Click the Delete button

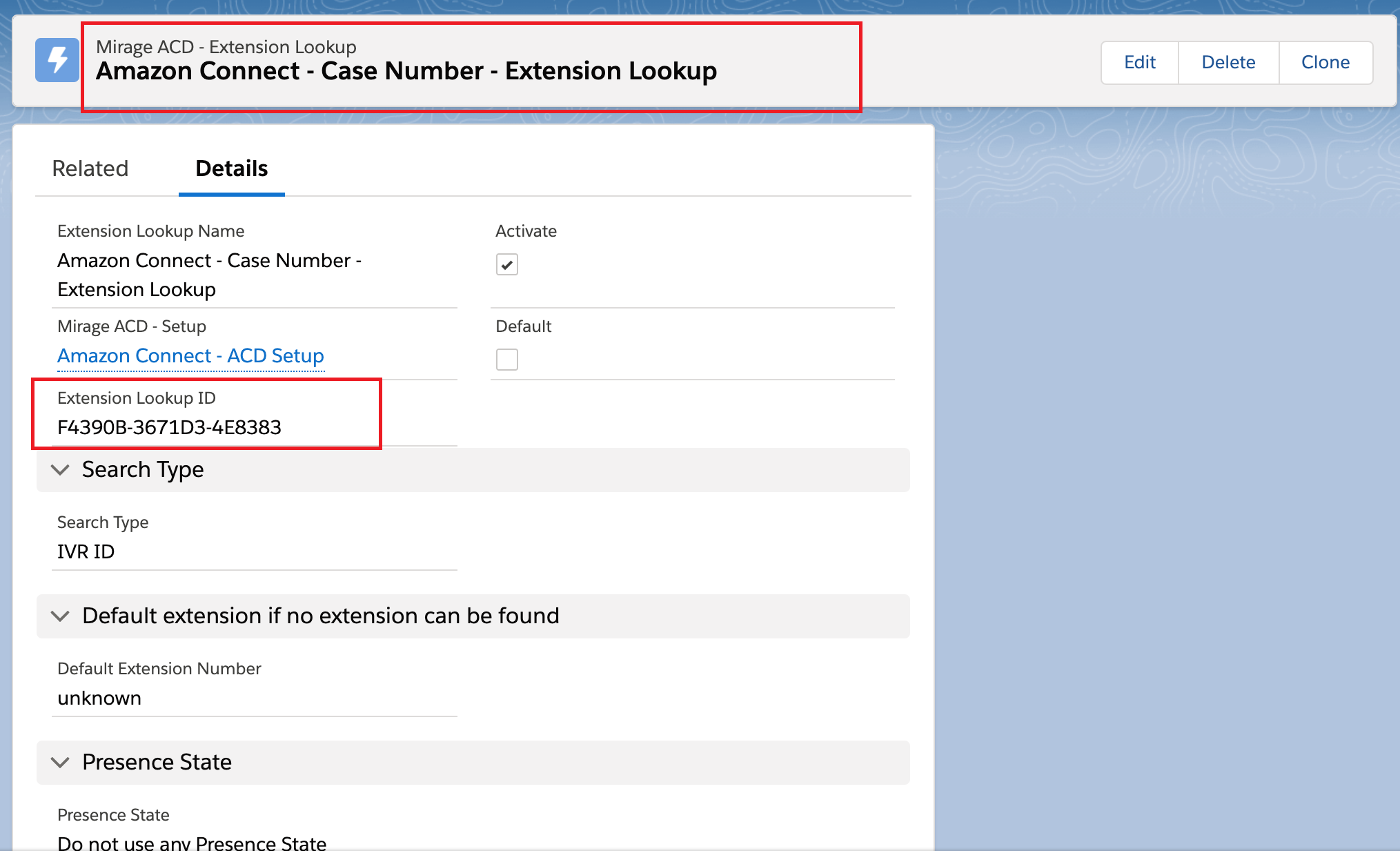point(1228,62)
